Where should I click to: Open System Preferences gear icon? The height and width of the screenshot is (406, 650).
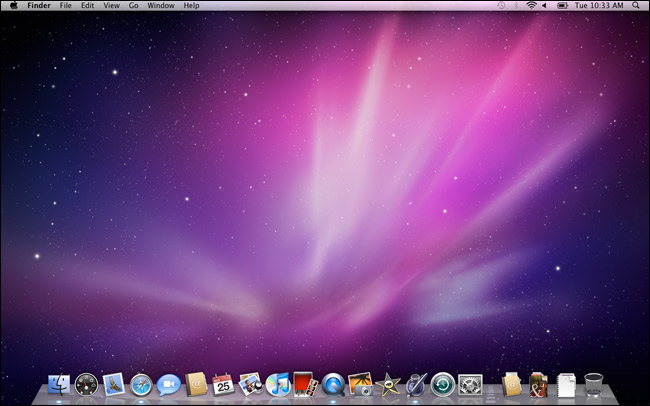pos(470,384)
